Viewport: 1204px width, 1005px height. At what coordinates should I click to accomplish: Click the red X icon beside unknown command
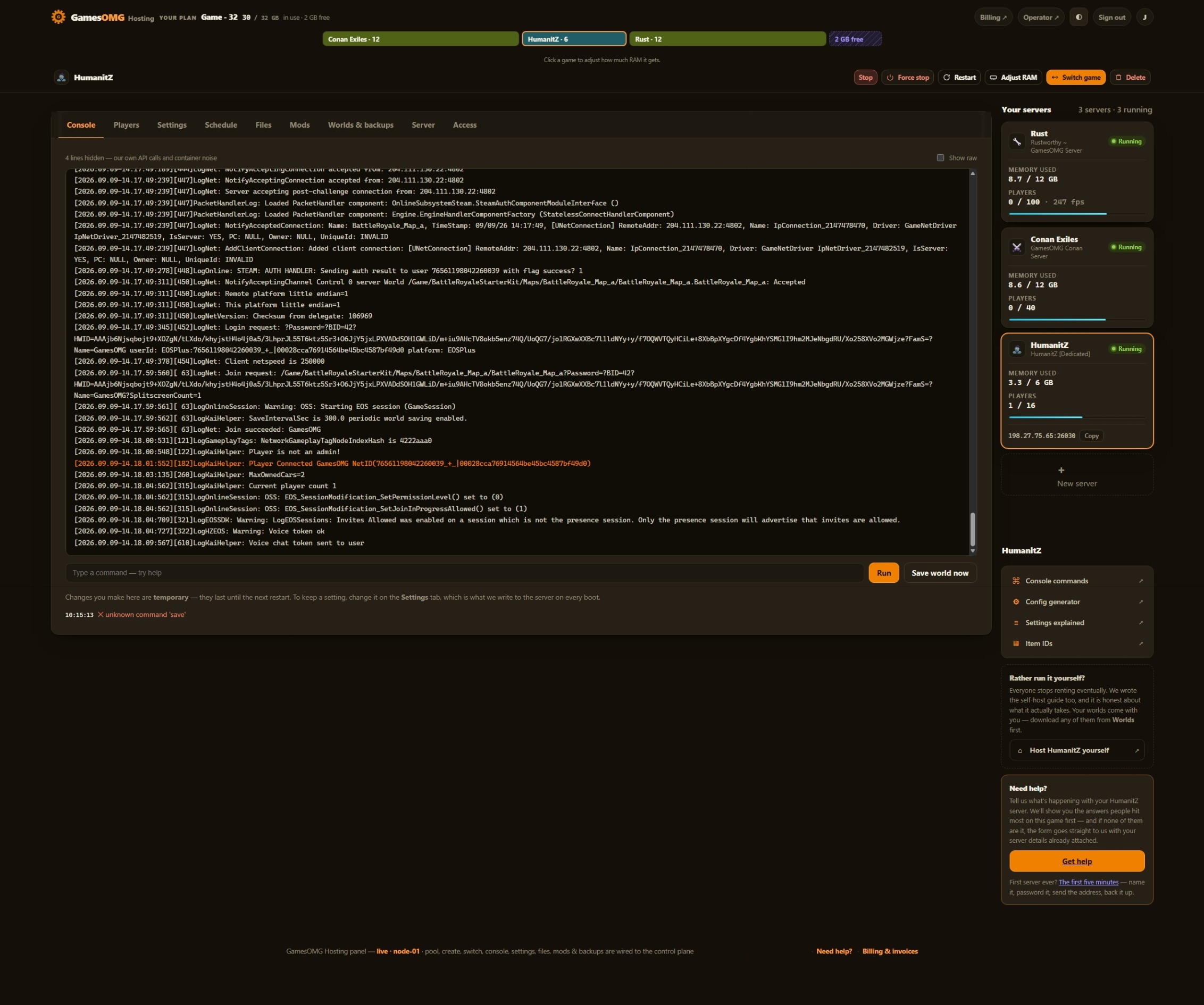coord(101,615)
